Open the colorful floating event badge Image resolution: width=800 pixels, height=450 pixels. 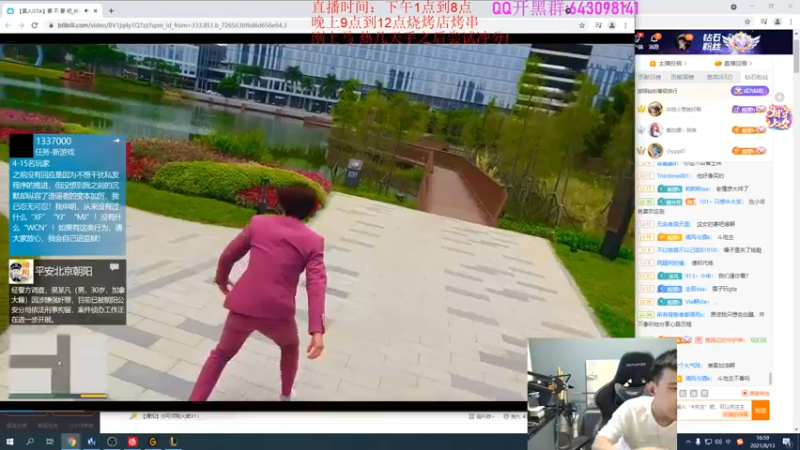779,117
